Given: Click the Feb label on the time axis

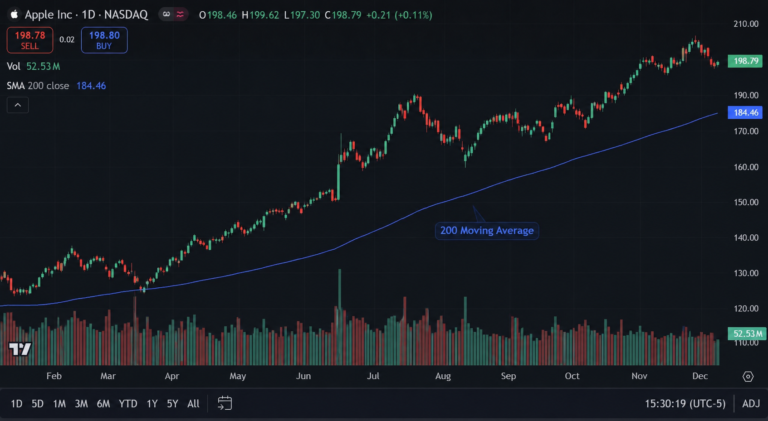Looking at the screenshot, I should point(54,376).
